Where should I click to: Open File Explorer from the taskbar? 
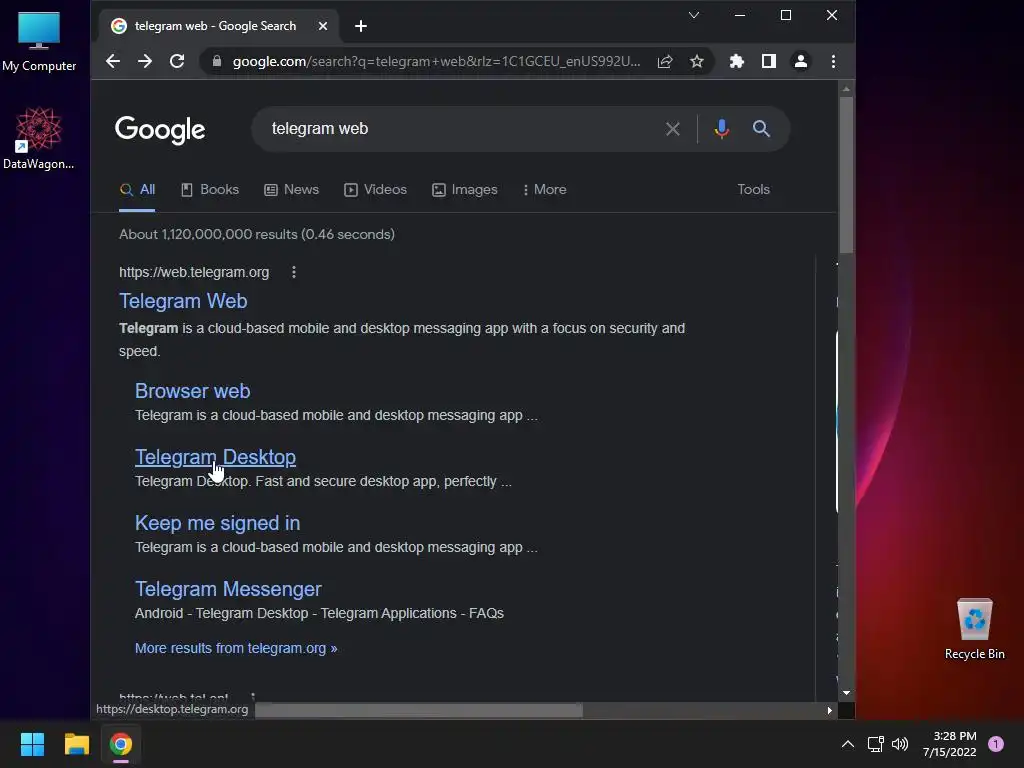[x=76, y=744]
